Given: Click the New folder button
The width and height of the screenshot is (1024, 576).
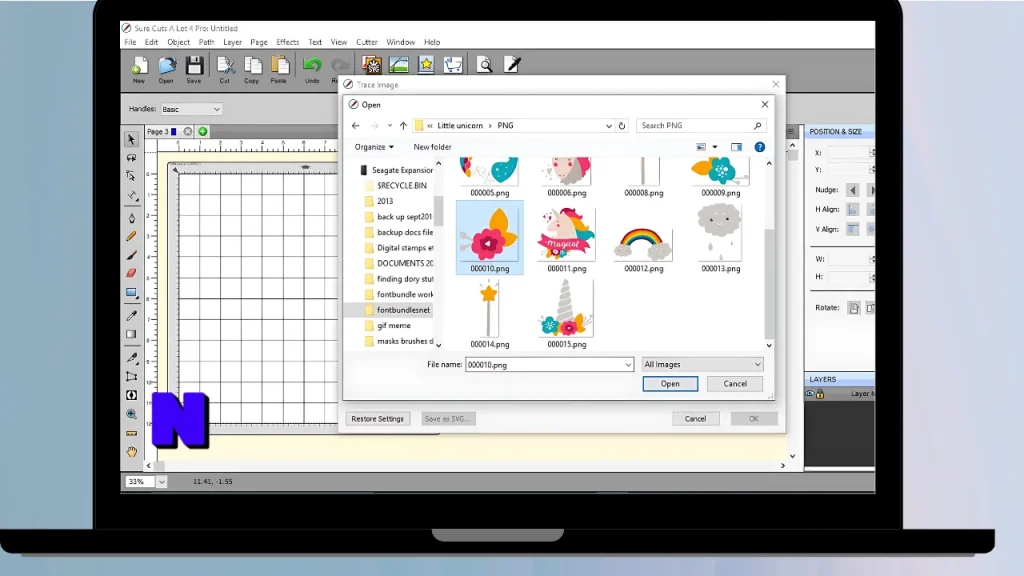Looking at the screenshot, I should click(x=432, y=147).
